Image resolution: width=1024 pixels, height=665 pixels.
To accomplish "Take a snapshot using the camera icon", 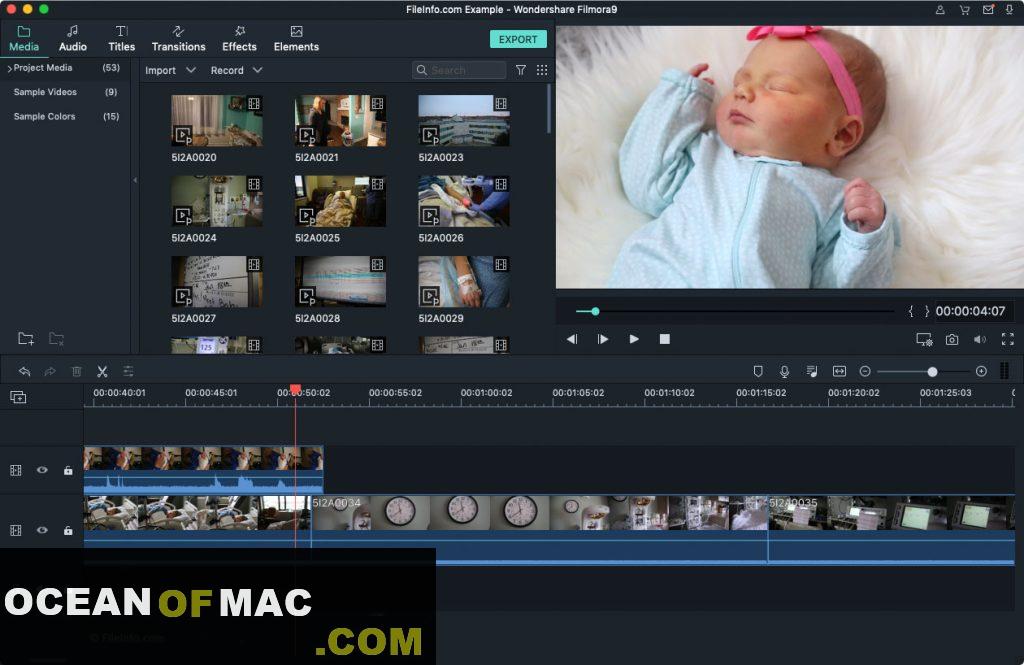I will (x=951, y=339).
